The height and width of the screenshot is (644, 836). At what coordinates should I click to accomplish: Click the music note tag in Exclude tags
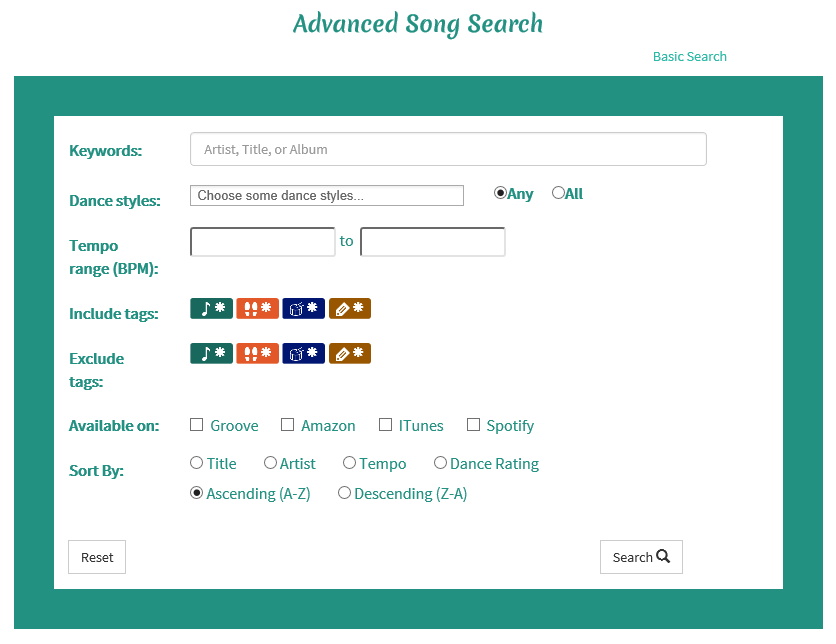(x=211, y=354)
